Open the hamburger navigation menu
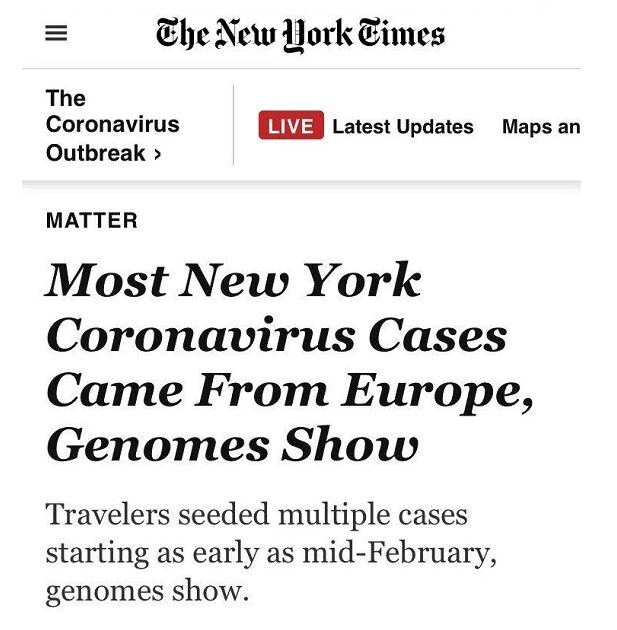Viewport: 617px width, 630px height. 57,33
